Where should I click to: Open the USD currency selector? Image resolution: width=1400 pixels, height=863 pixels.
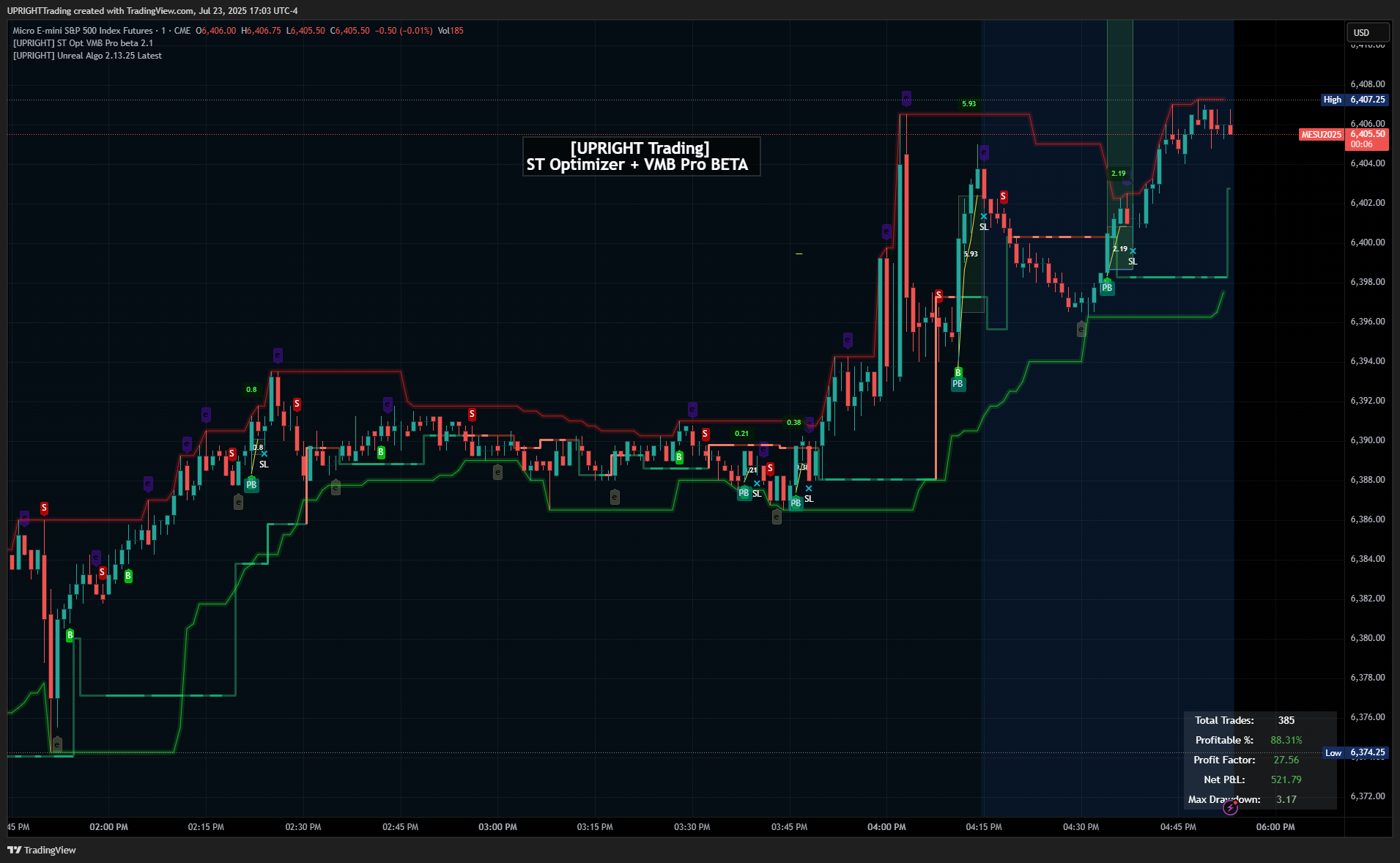click(x=1367, y=32)
